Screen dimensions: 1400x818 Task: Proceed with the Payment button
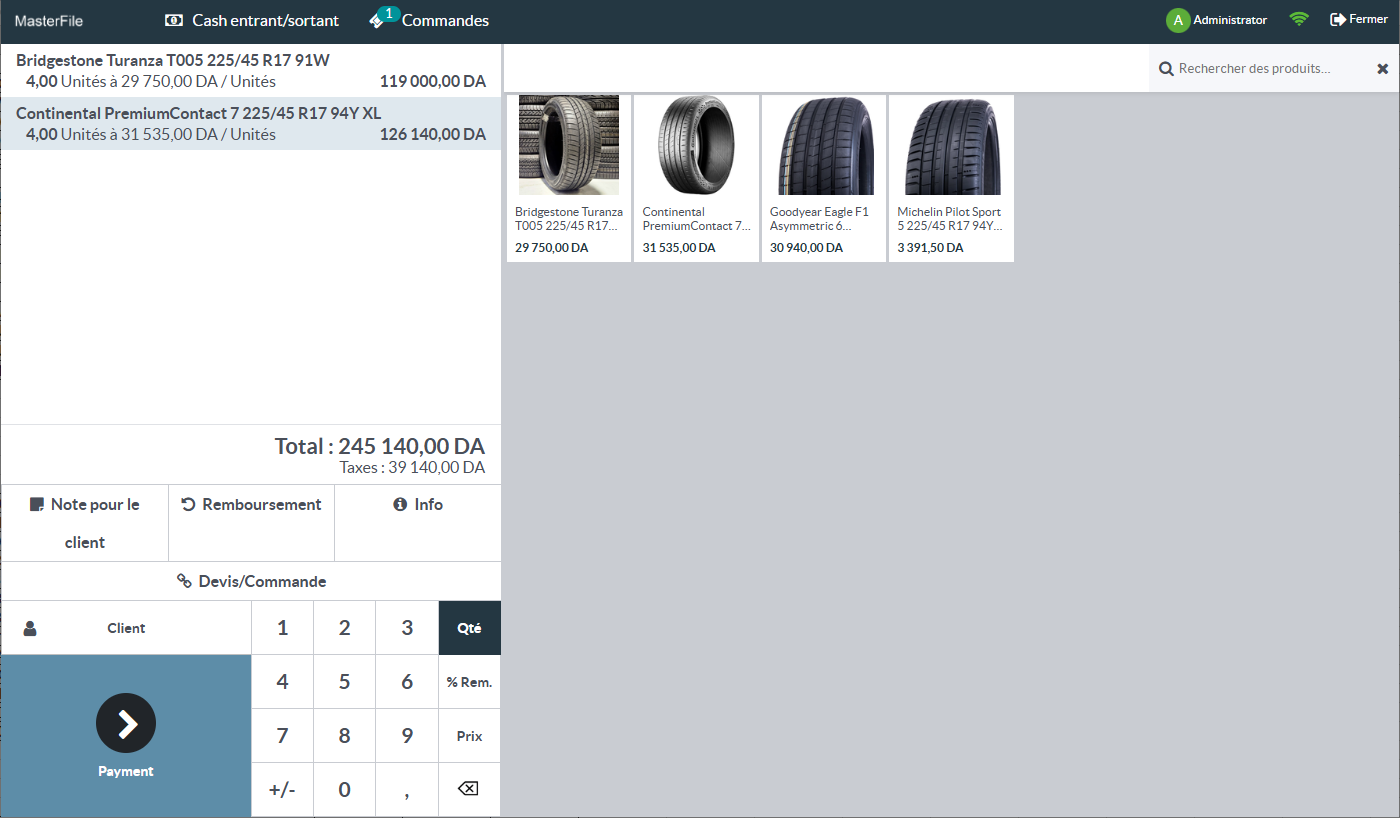tap(126, 736)
